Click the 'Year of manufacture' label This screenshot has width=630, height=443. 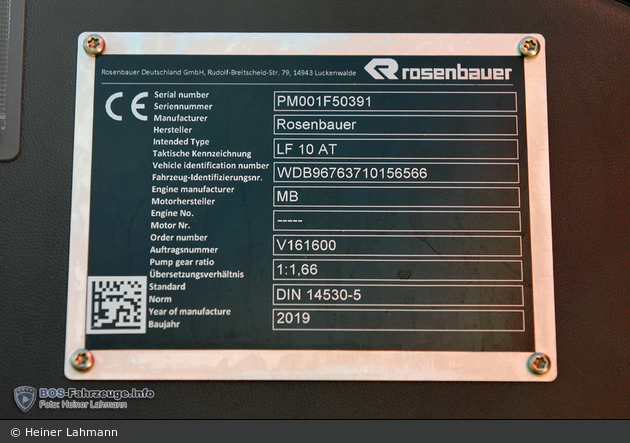[190, 312]
